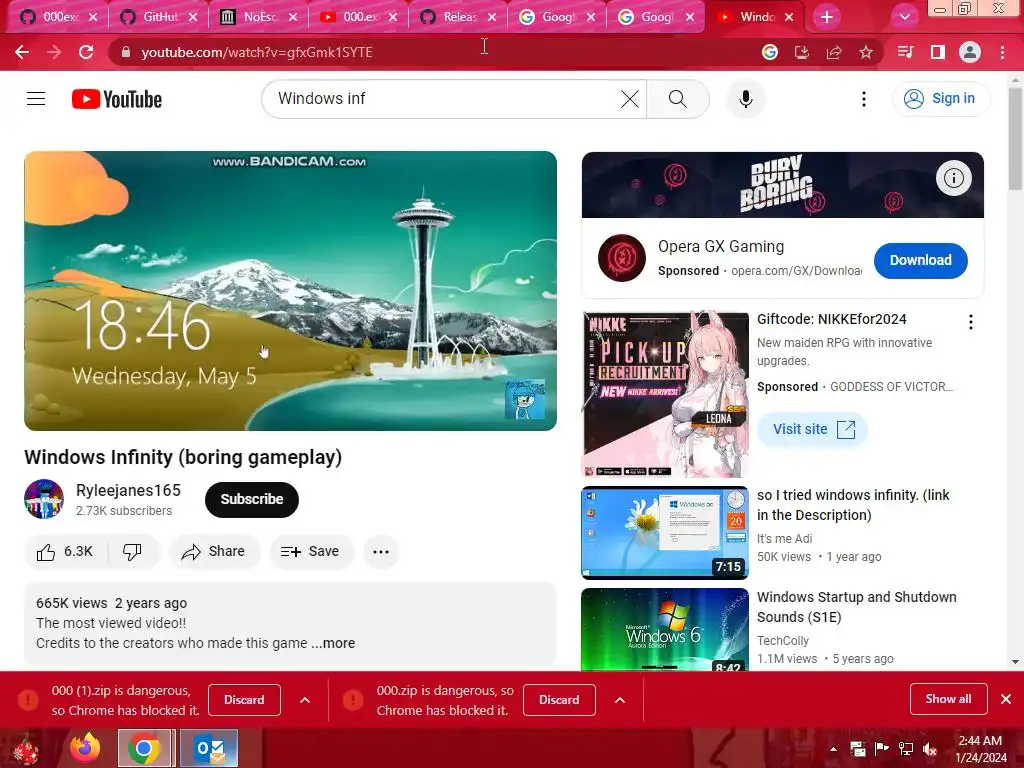Image resolution: width=1024 pixels, height=768 pixels.
Task: Click the Chrome taskbar icon
Action: (144, 748)
